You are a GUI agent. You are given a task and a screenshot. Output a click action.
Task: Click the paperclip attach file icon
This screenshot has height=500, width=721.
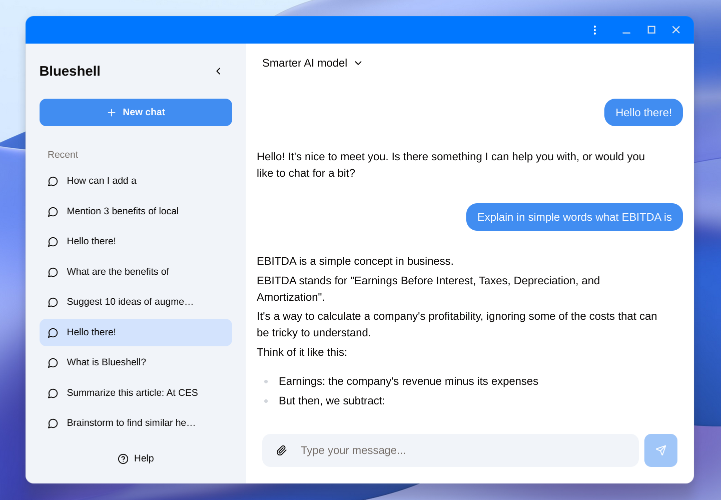pos(281,450)
